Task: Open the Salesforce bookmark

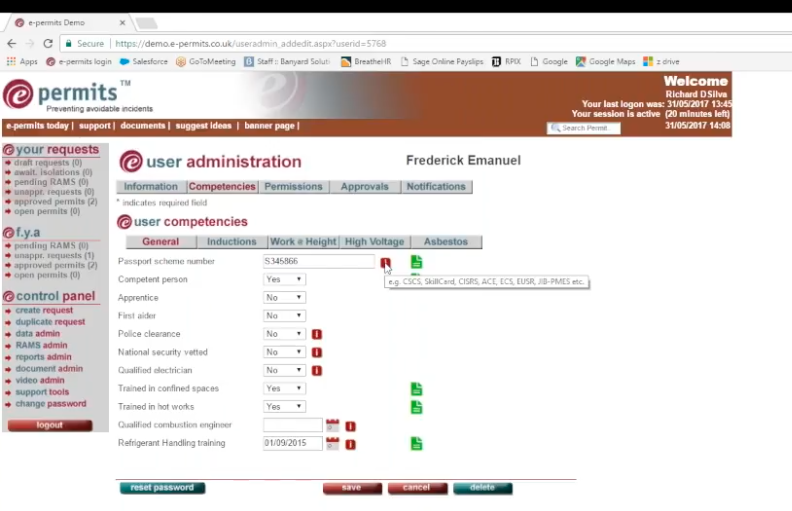Action: [143, 62]
